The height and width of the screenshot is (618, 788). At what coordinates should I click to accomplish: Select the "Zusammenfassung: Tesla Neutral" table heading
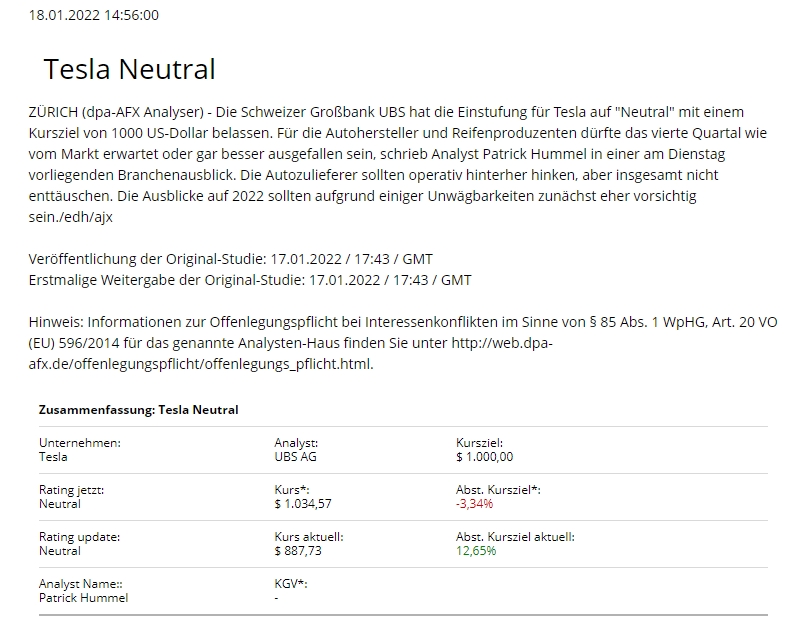click(x=138, y=410)
